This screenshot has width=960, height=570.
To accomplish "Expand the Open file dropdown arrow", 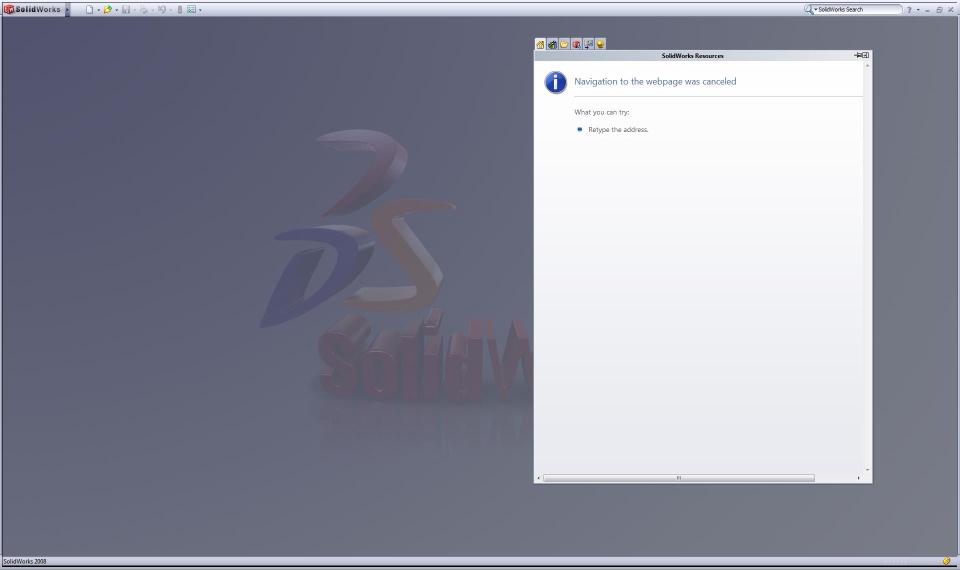I will coord(116,10).
